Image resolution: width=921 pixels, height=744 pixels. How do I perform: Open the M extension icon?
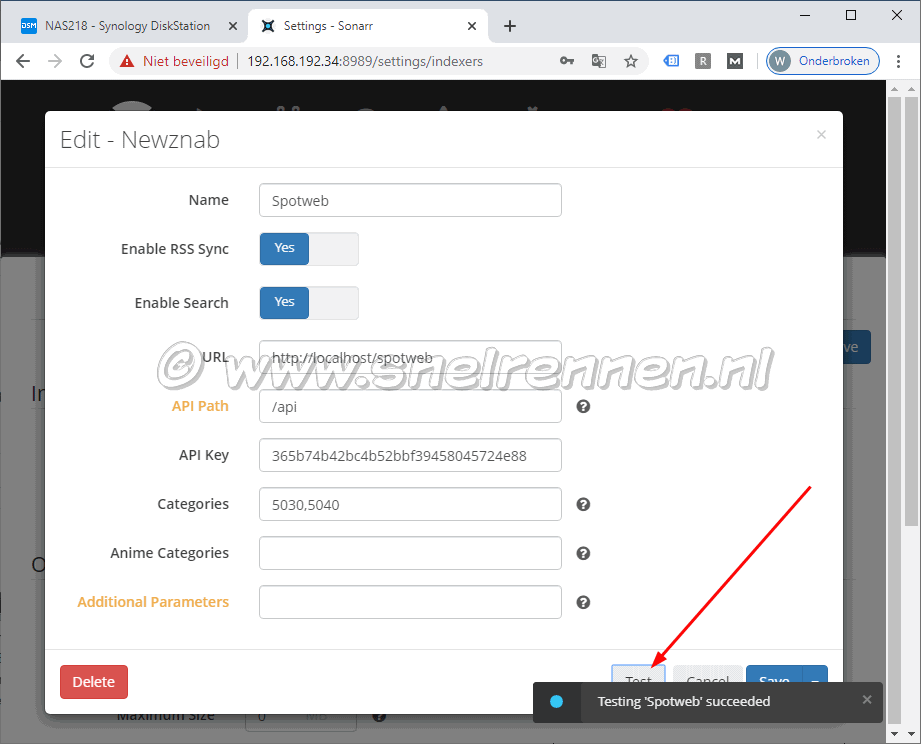coord(735,60)
